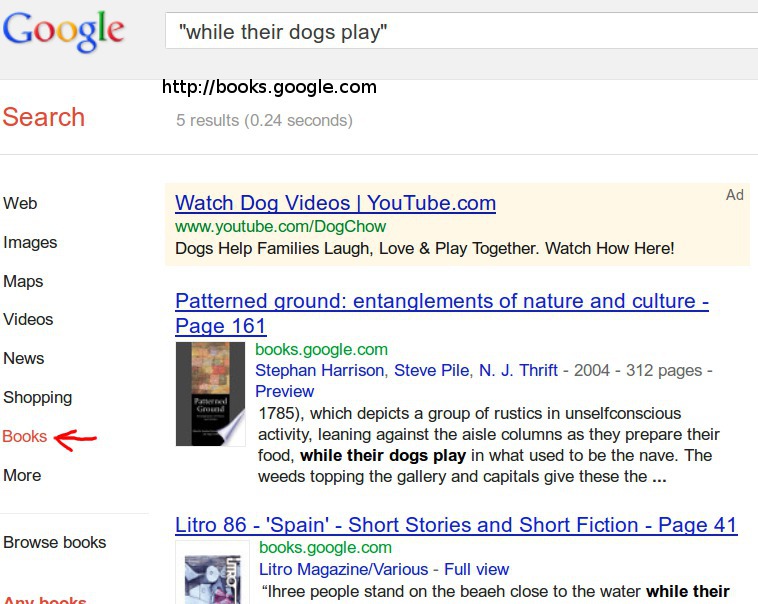Open the Patterned Ground book cover thumbnail
Image resolution: width=758 pixels, height=604 pixels.
(210, 394)
